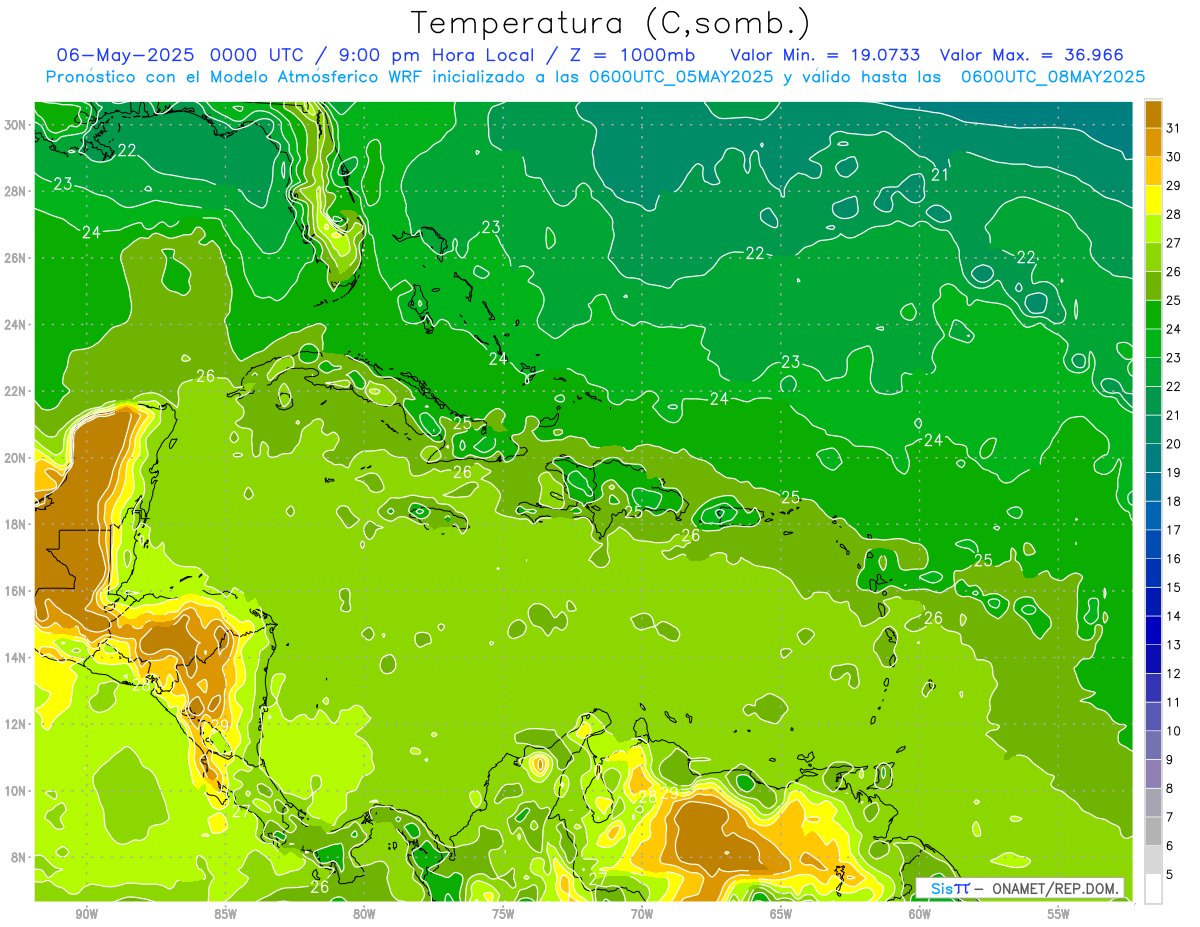
Task: Click the "28N" latitude label
Action: click(16, 191)
